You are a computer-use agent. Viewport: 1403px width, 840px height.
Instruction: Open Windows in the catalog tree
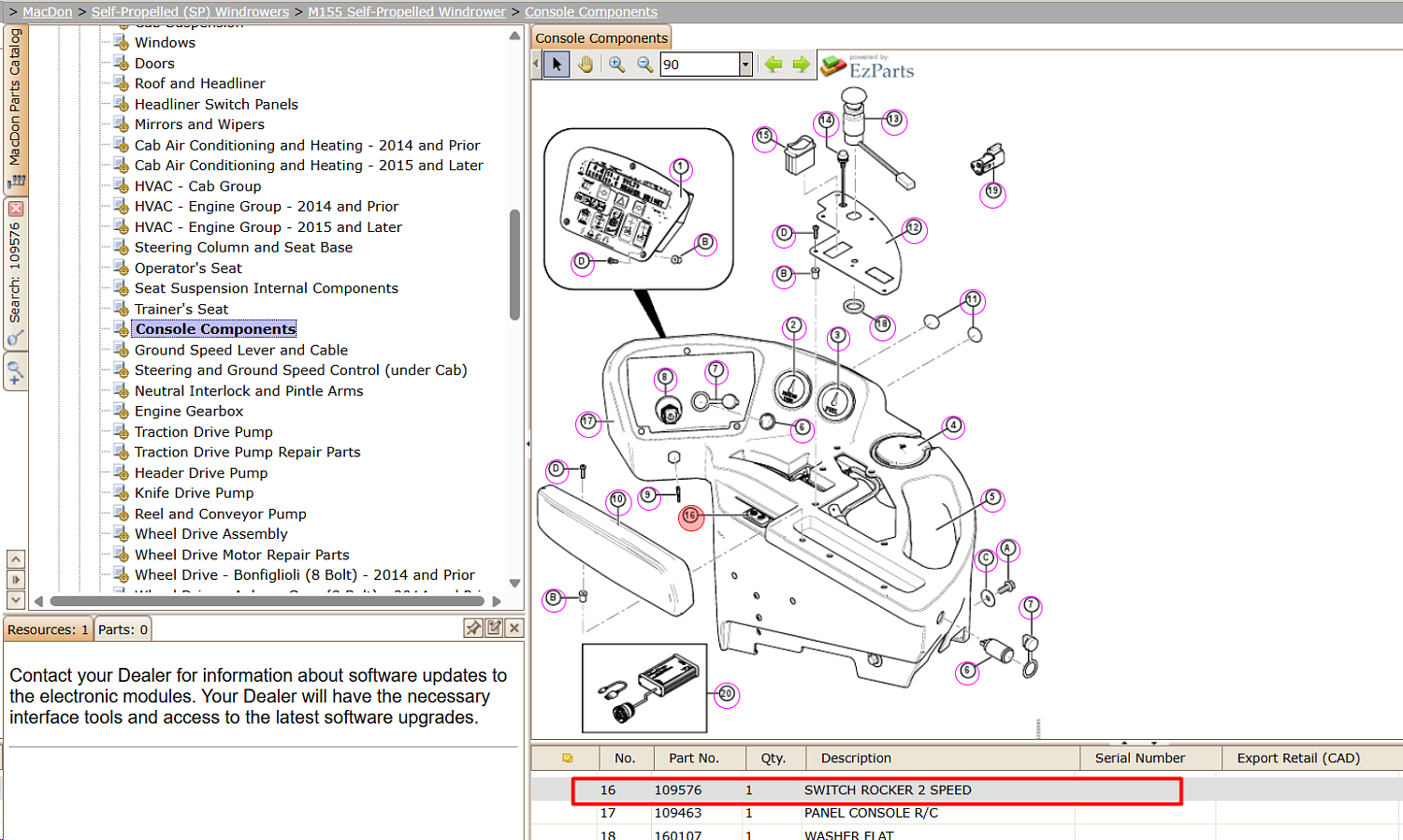165,42
